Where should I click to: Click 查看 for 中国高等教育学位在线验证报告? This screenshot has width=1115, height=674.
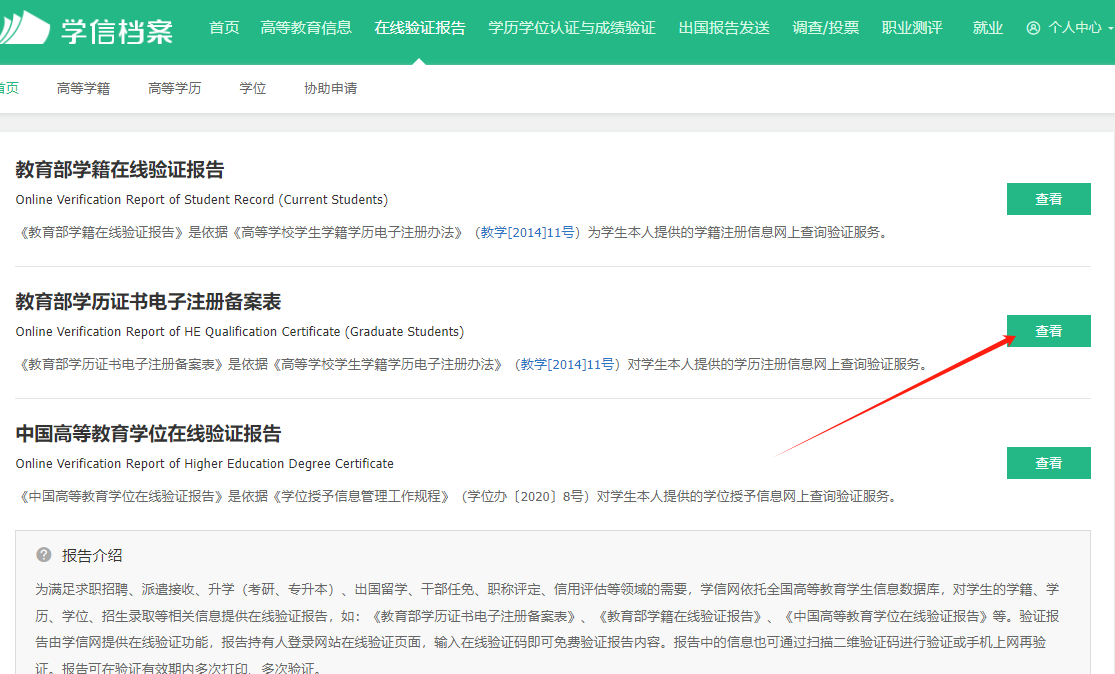tap(1048, 463)
